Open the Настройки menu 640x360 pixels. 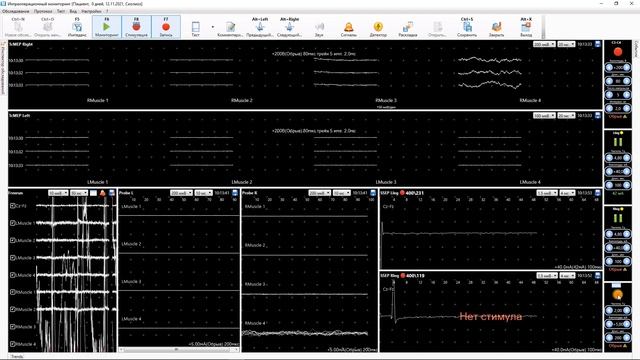(x=91, y=11)
